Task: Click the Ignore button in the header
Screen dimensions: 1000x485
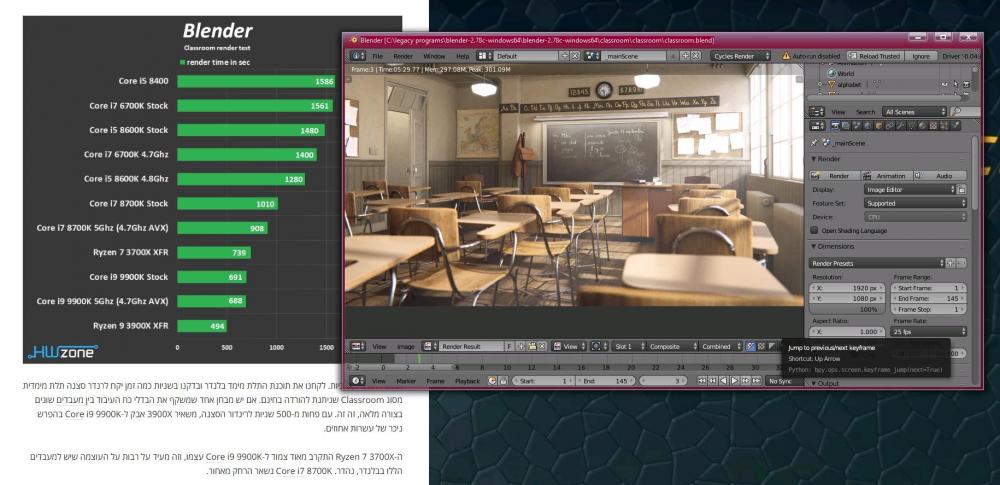Action: tap(921, 56)
